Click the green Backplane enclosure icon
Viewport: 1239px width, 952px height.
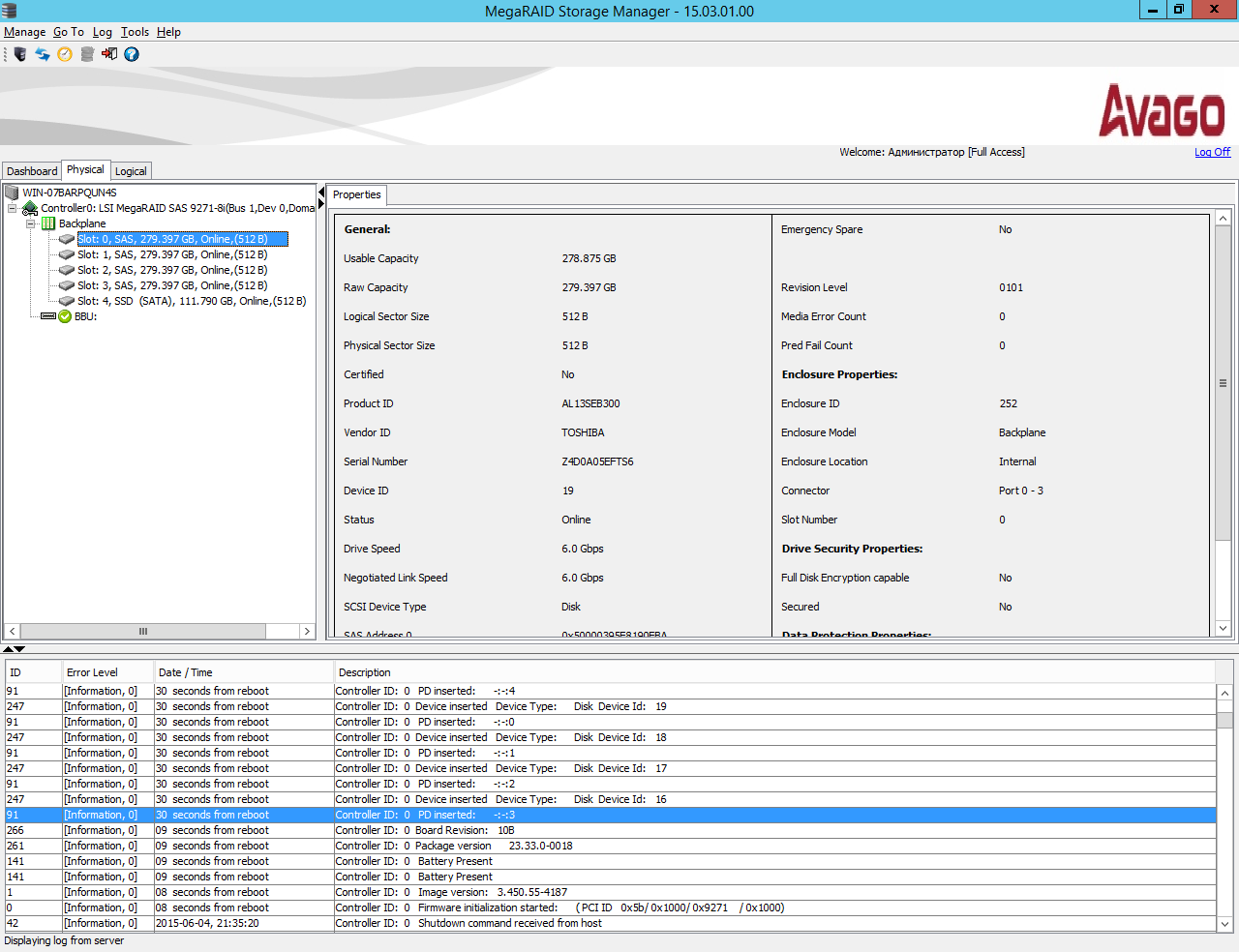48,223
